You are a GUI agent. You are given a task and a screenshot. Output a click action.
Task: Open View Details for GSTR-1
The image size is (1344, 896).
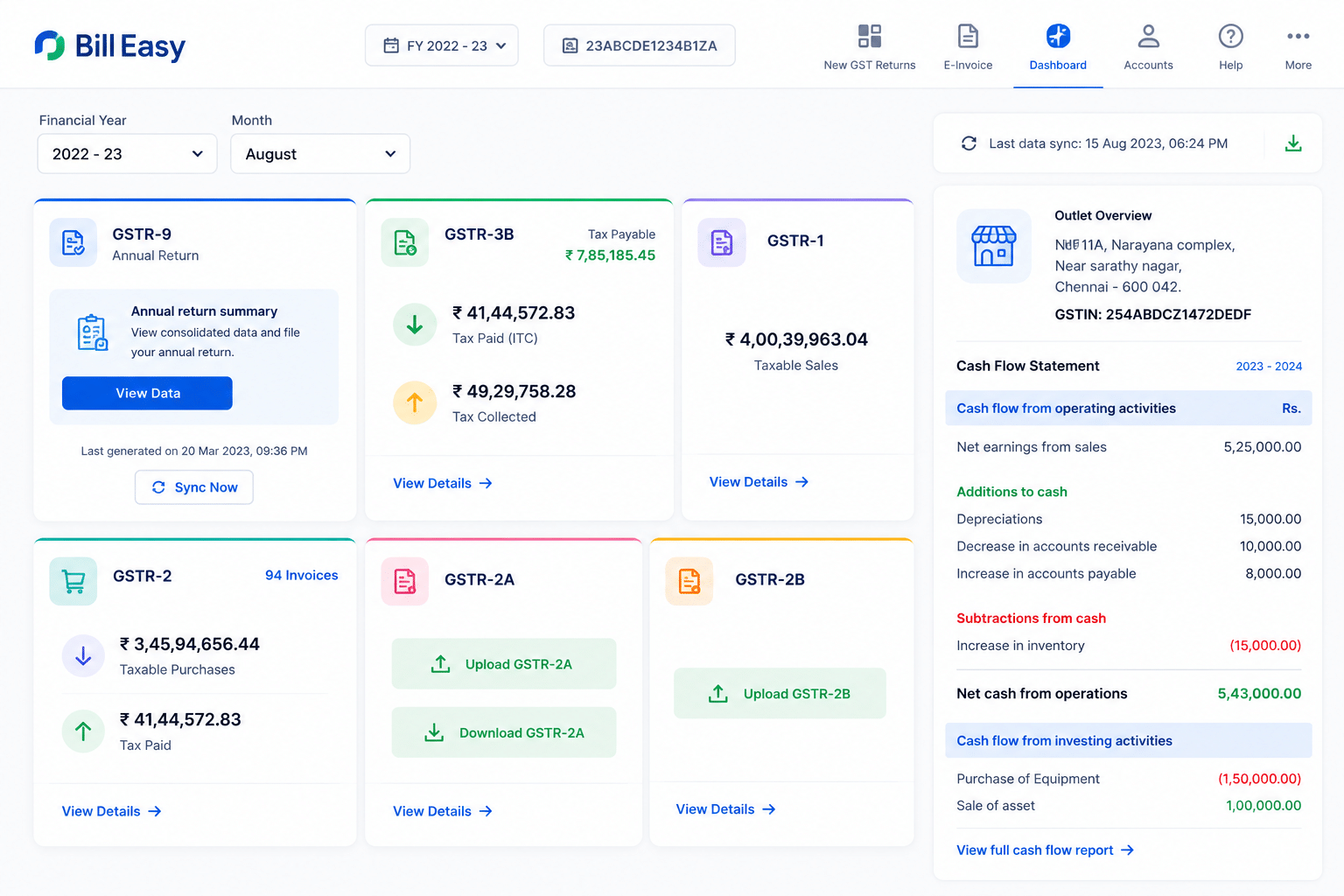click(759, 482)
